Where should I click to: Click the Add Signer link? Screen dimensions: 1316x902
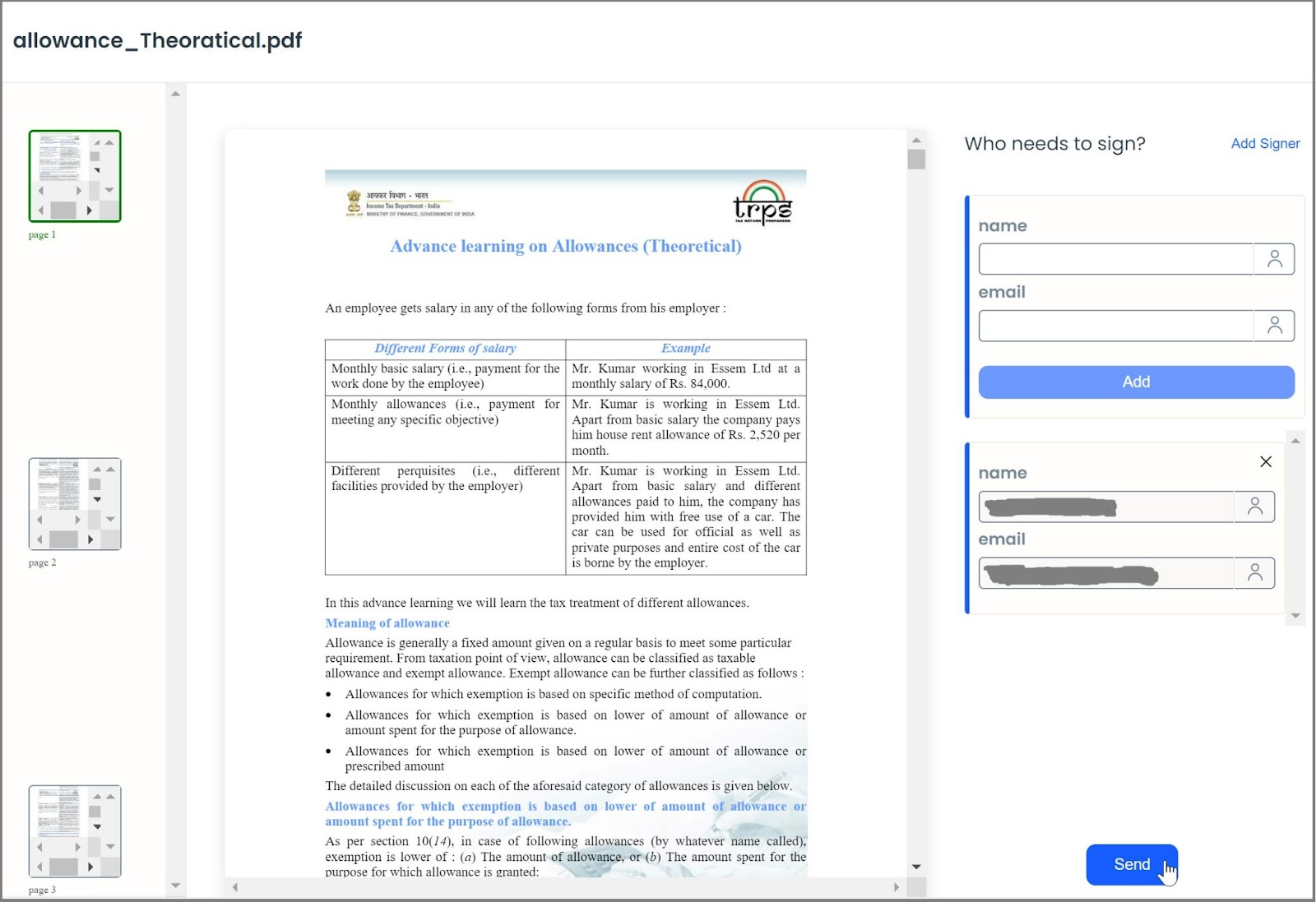(x=1265, y=144)
